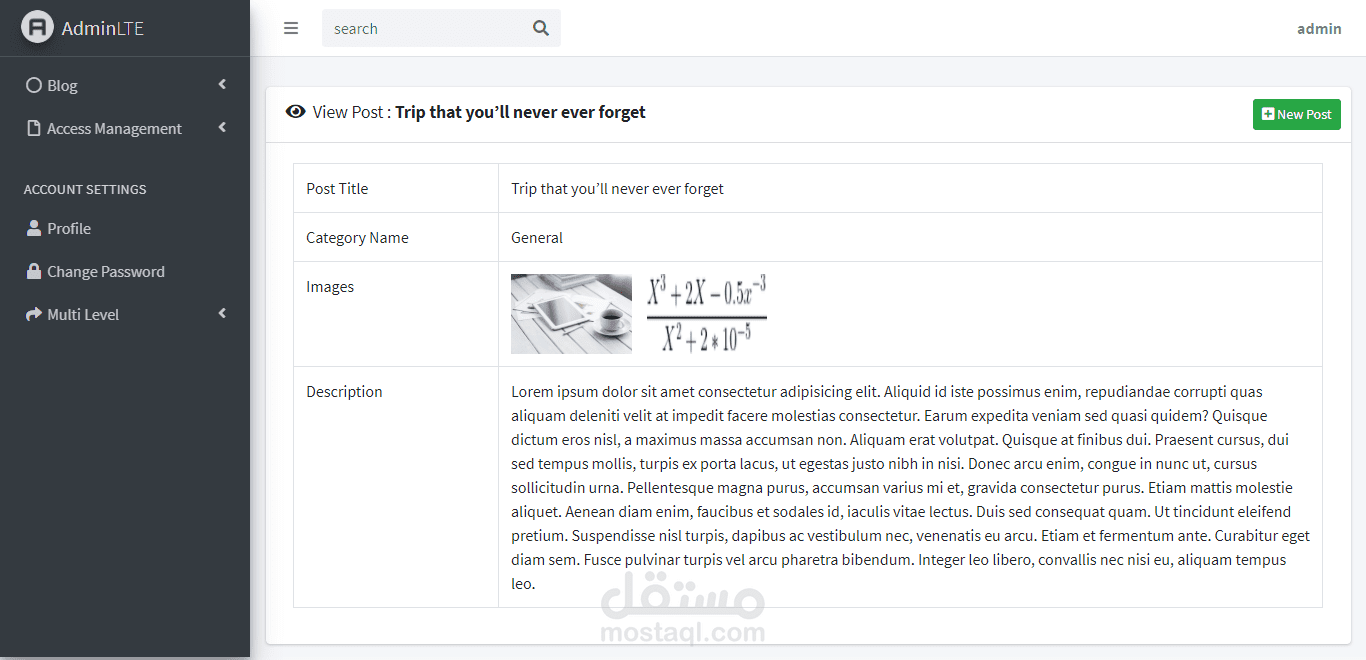Expand the Multi Level chevron
This screenshot has height=660, width=1366.
tap(222, 314)
